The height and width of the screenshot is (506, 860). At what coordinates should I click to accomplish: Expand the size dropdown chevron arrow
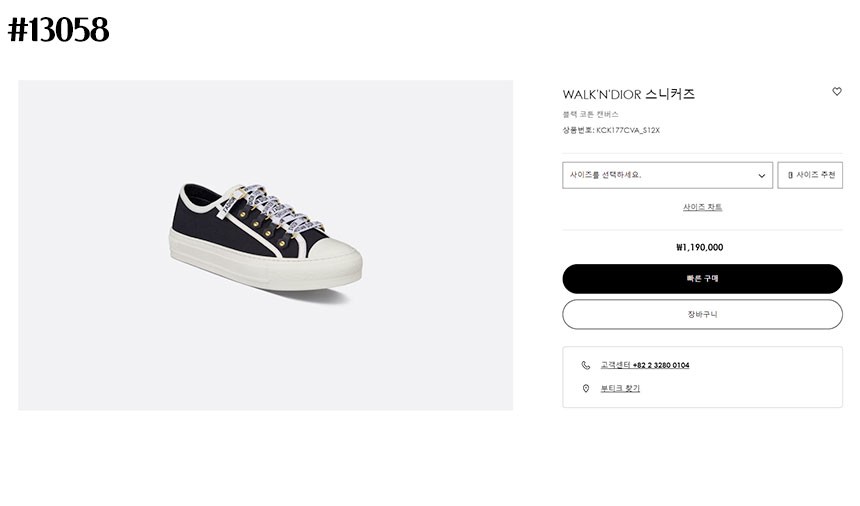click(x=762, y=176)
